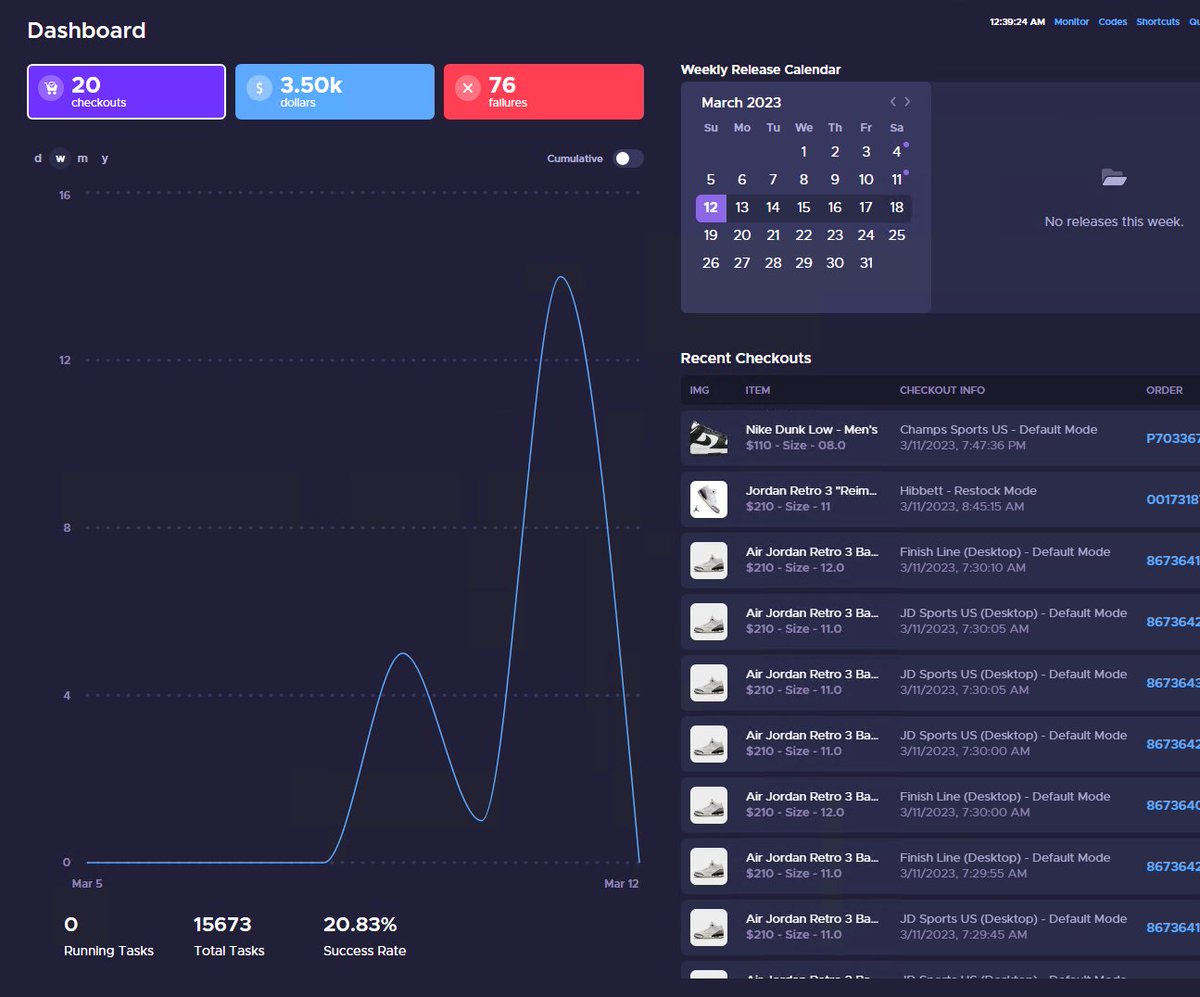The width and height of the screenshot is (1200, 997).
Task: Select the weekly 'w' chart range
Action: point(60,158)
